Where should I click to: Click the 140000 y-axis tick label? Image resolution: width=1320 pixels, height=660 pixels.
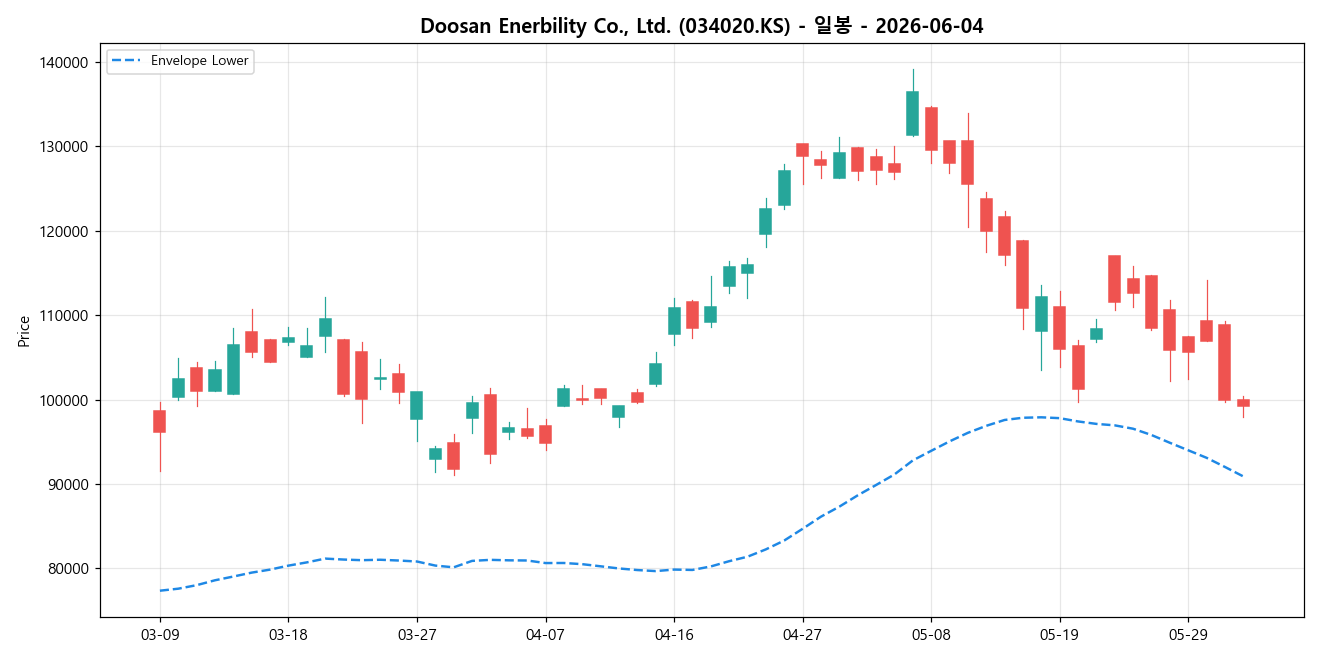pyautogui.click(x=62, y=62)
